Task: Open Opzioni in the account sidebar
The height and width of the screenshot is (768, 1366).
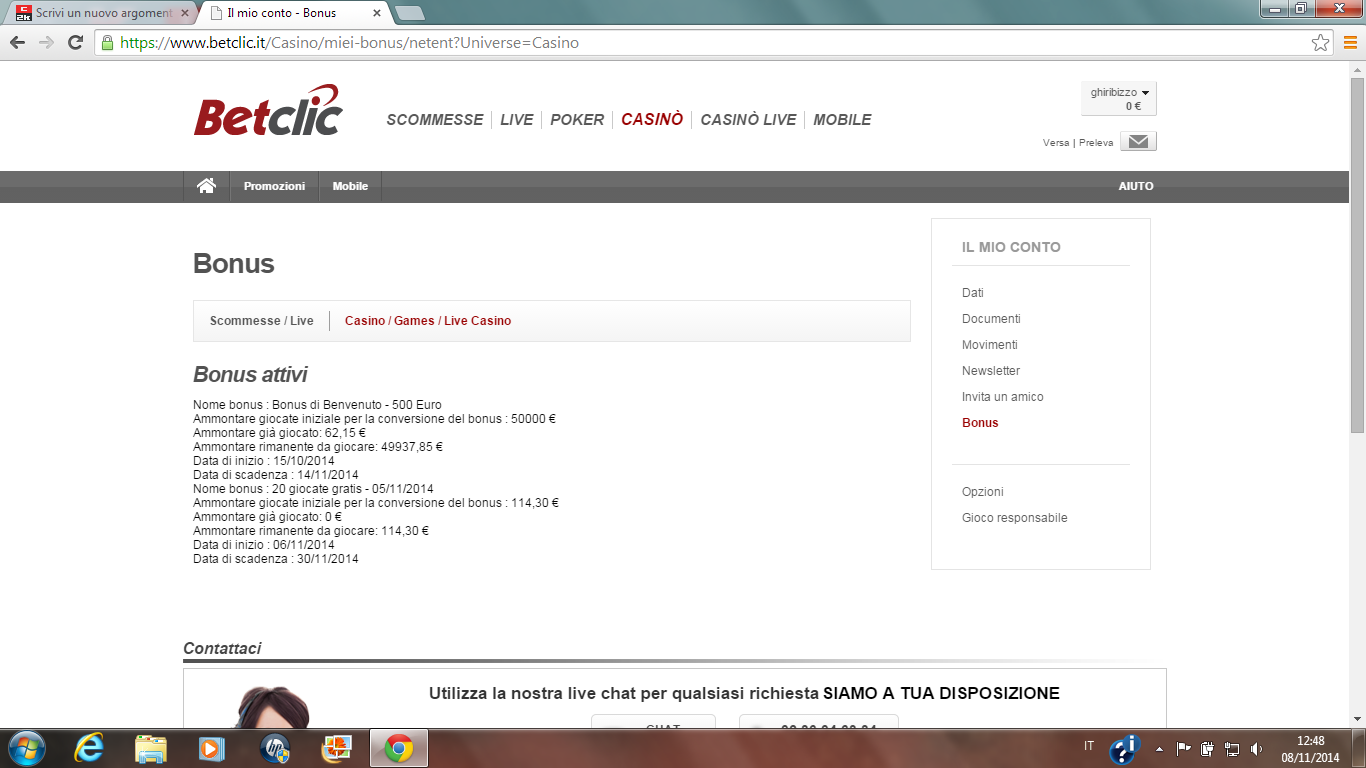Action: coord(983,492)
